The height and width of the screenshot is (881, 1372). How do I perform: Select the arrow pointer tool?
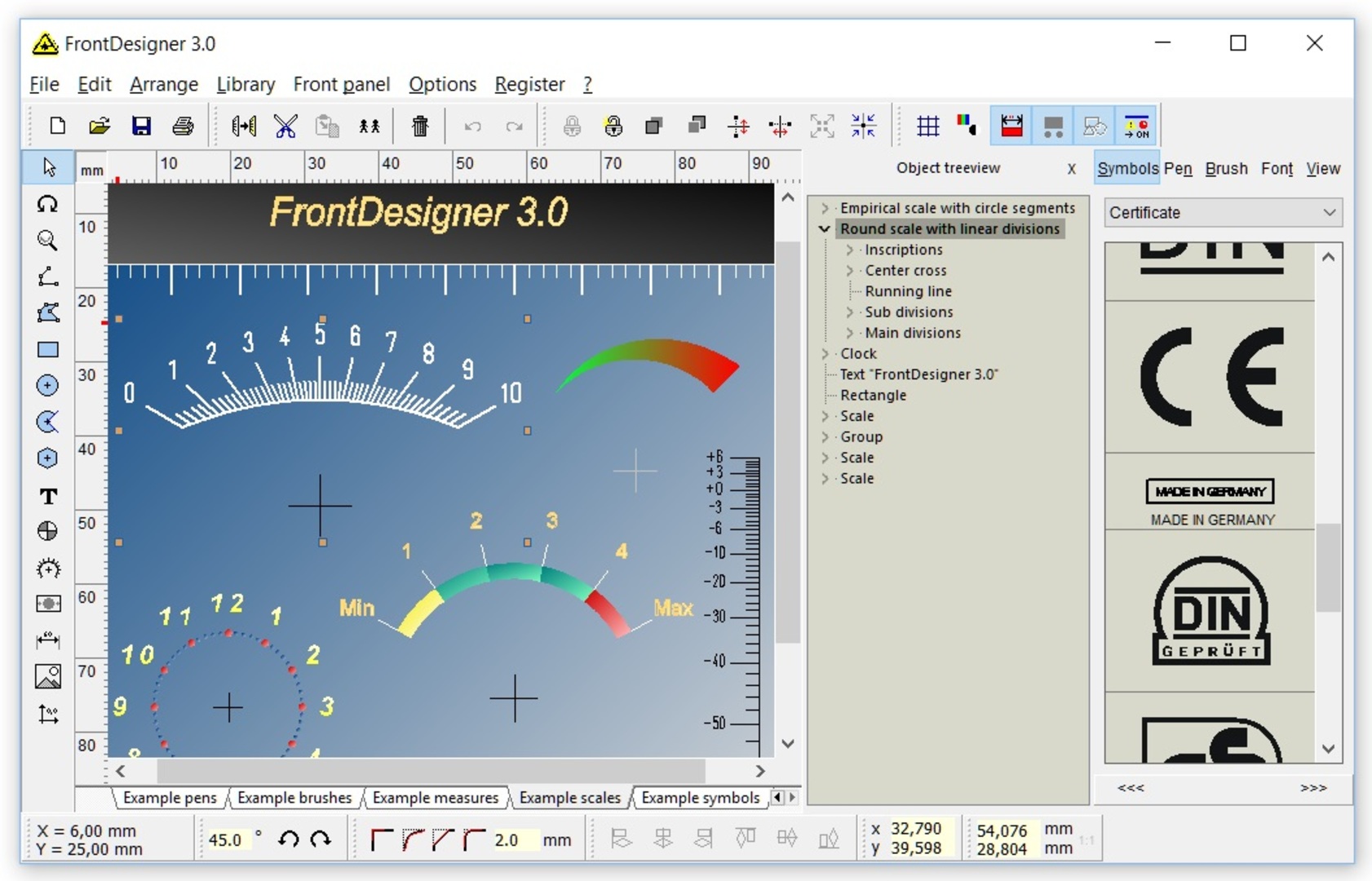pos(48,166)
